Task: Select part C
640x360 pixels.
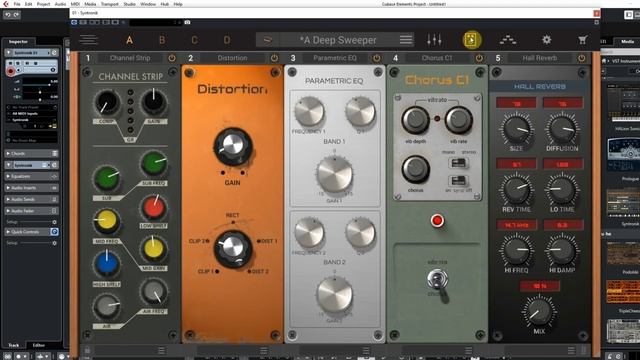Action: pos(194,40)
